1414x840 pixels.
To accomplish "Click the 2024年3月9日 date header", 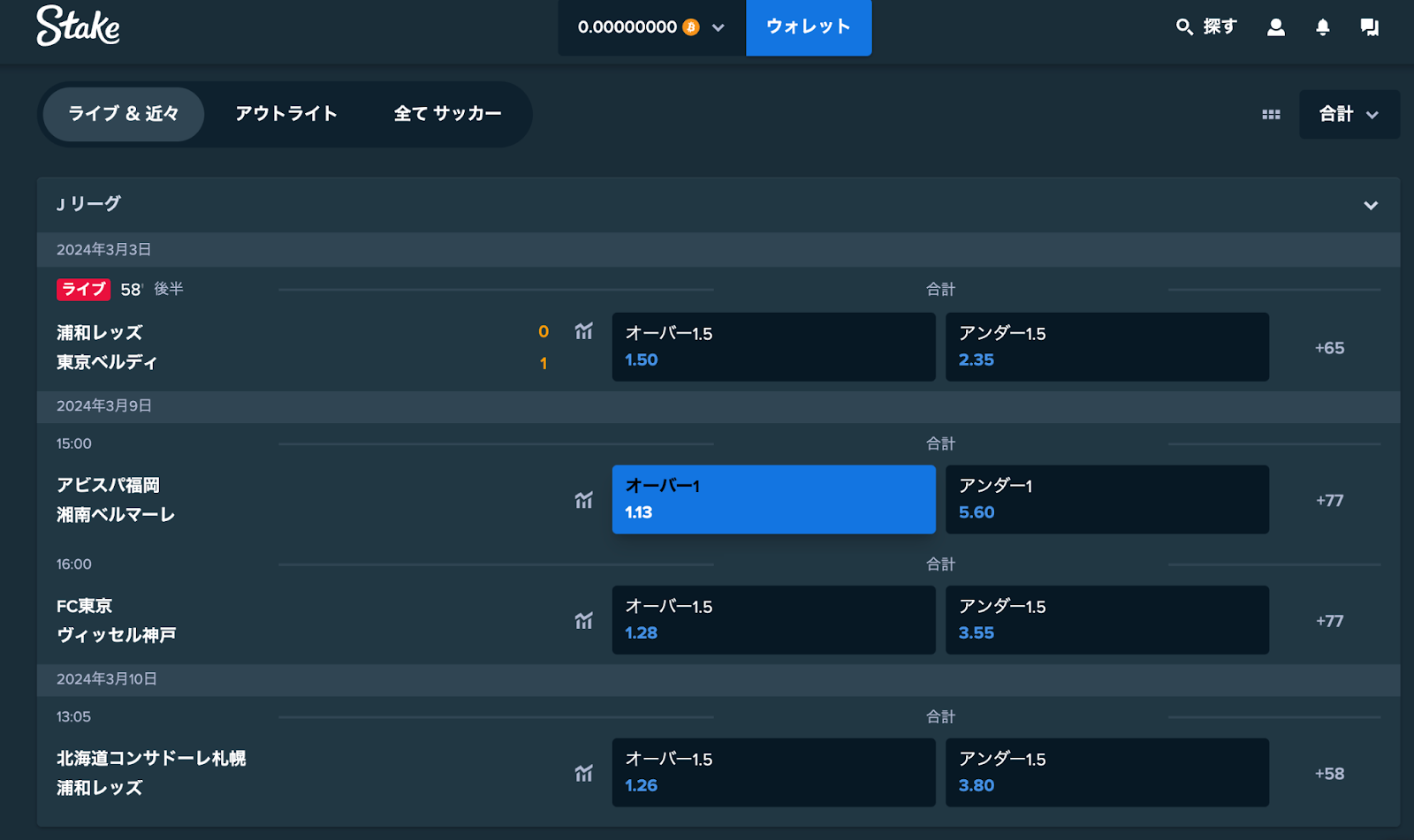I will click(104, 405).
